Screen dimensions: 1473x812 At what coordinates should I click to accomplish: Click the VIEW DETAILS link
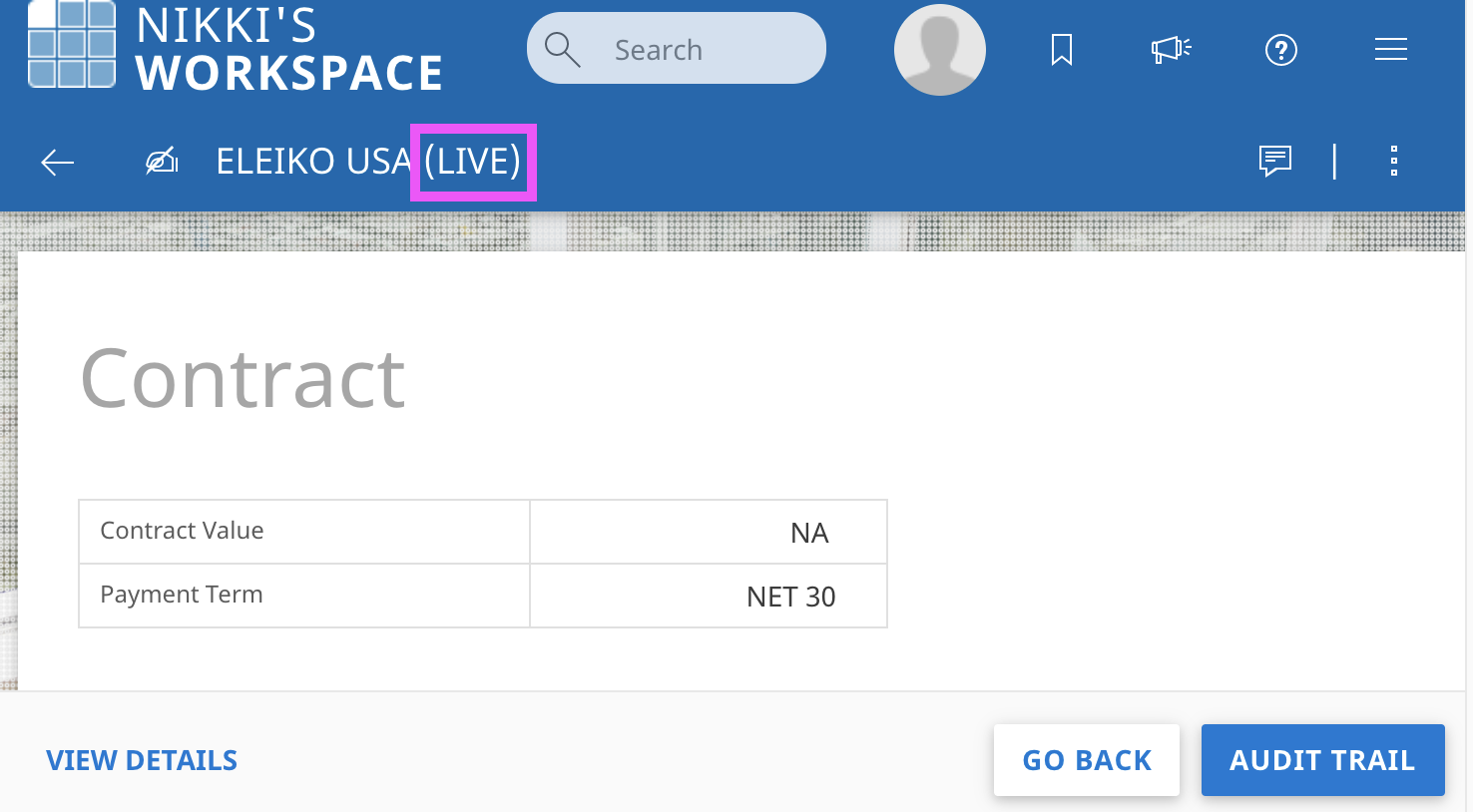[142, 760]
